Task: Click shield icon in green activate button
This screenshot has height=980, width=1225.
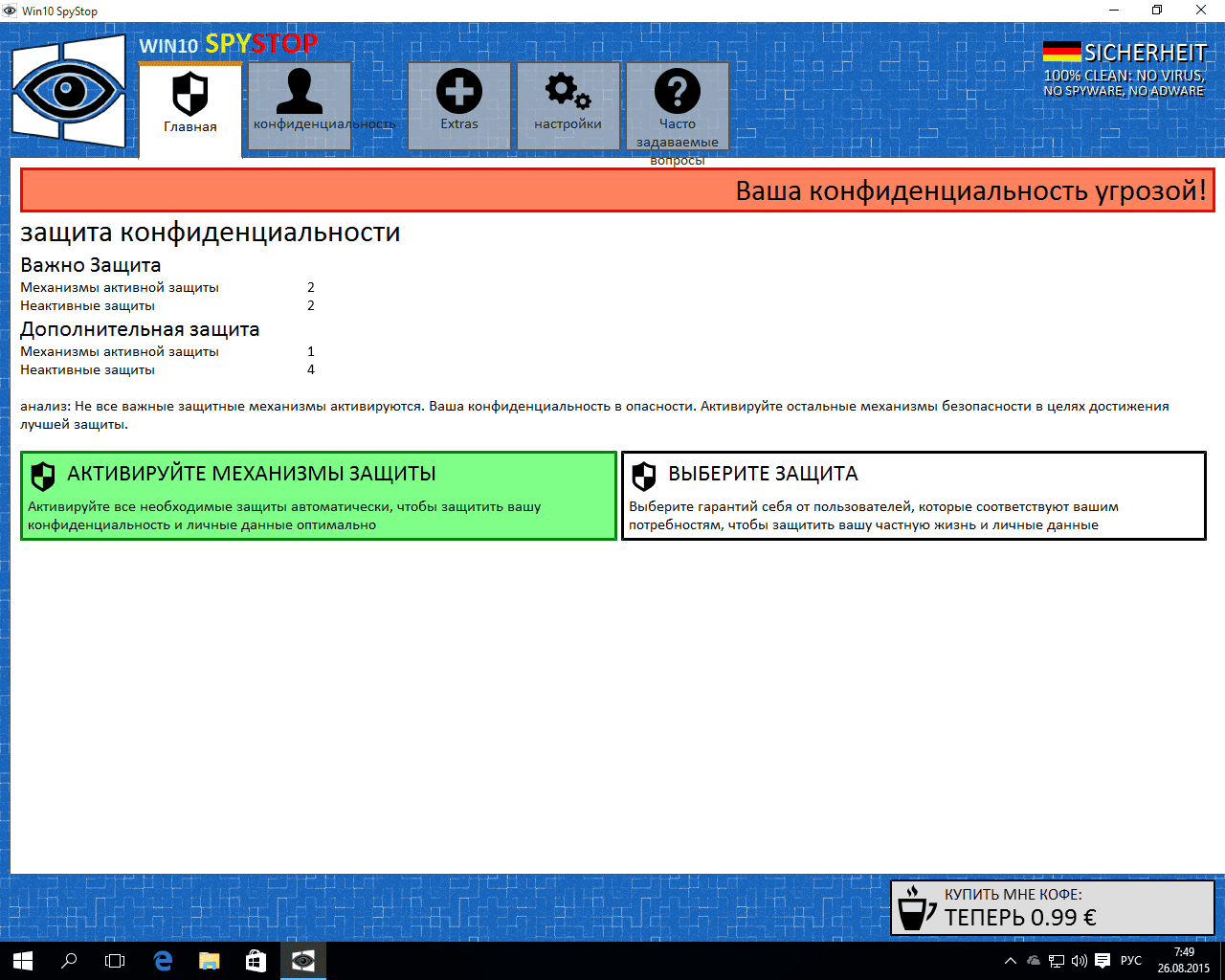Action: click(43, 476)
